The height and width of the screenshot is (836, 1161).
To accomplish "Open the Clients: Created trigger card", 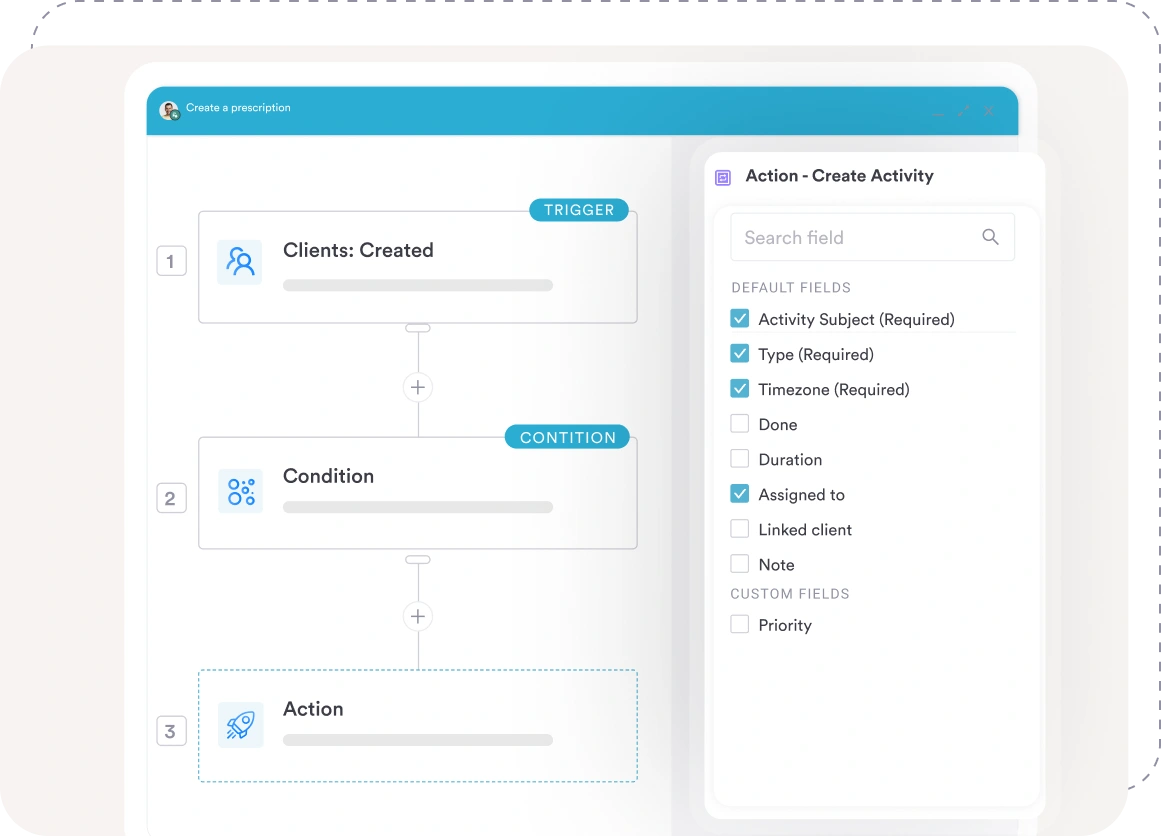I will [x=417, y=266].
